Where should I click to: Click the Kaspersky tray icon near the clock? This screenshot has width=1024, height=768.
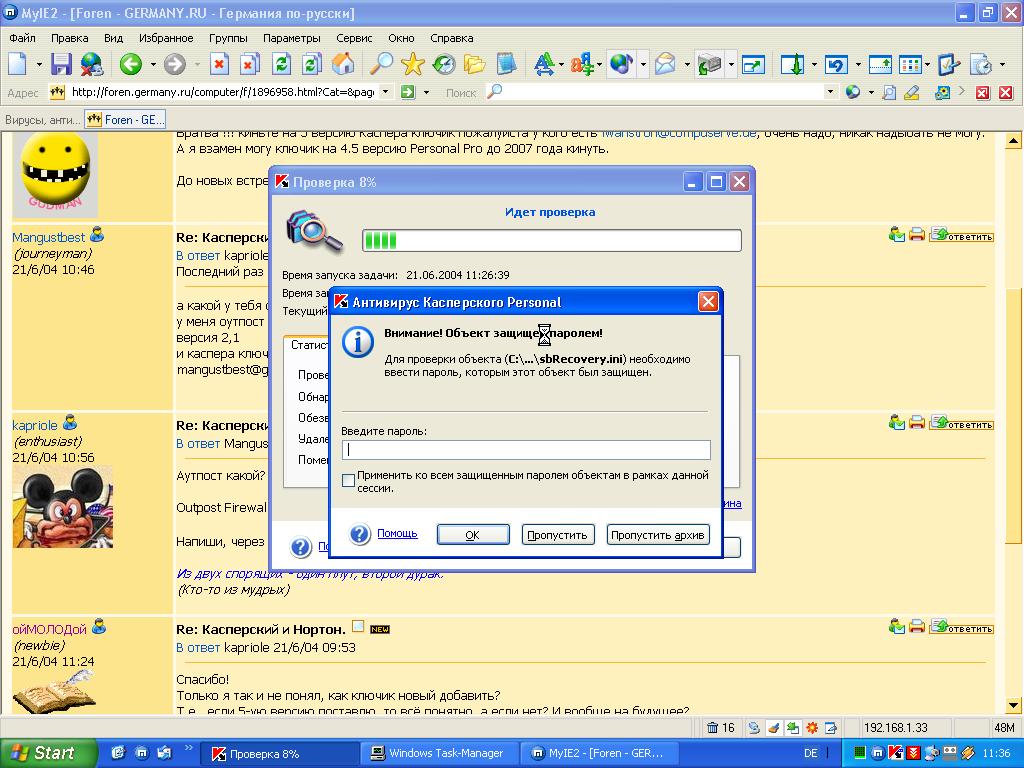click(897, 753)
